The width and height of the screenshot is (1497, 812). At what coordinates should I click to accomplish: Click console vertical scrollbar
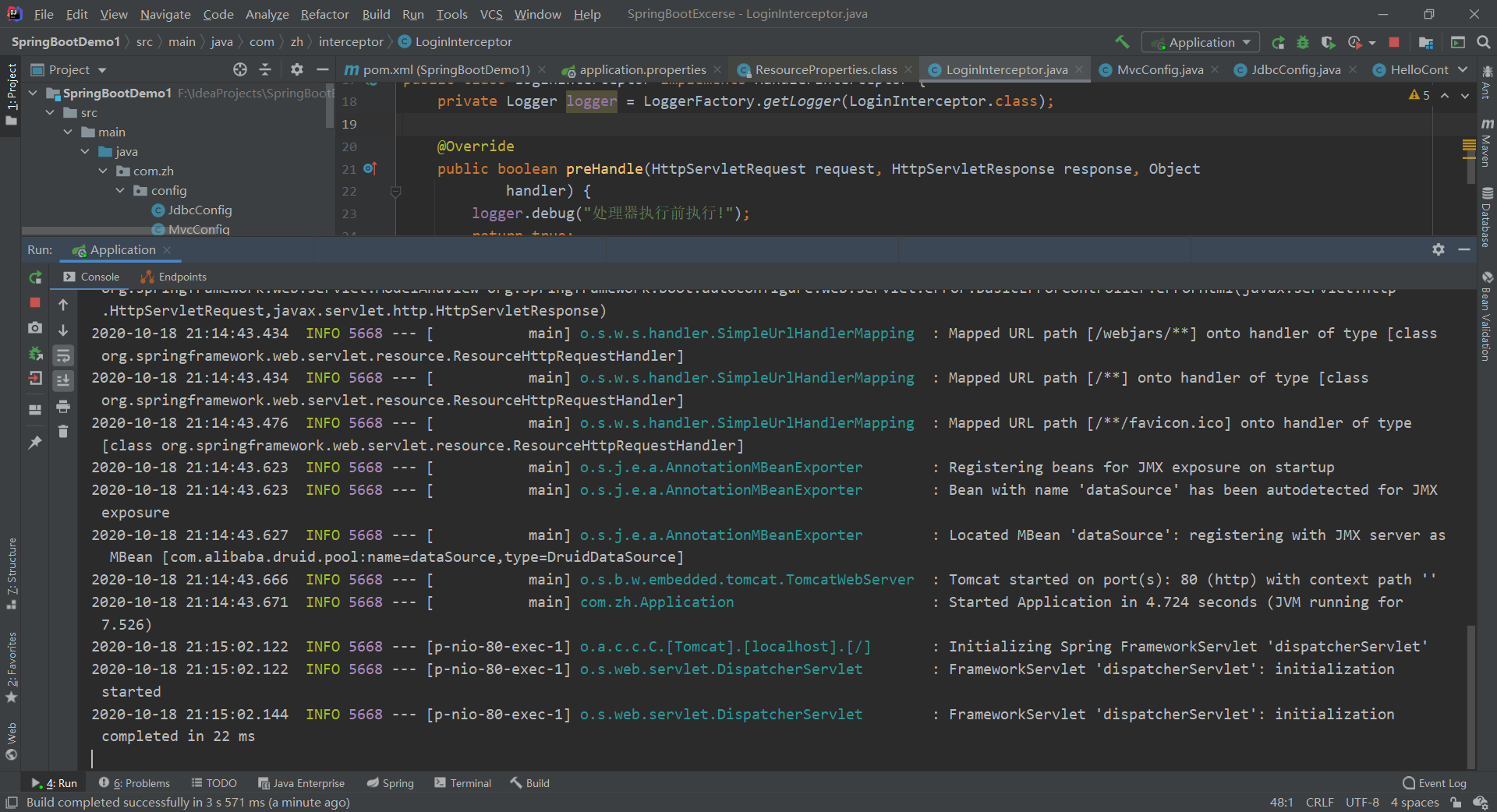pos(1471,696)
